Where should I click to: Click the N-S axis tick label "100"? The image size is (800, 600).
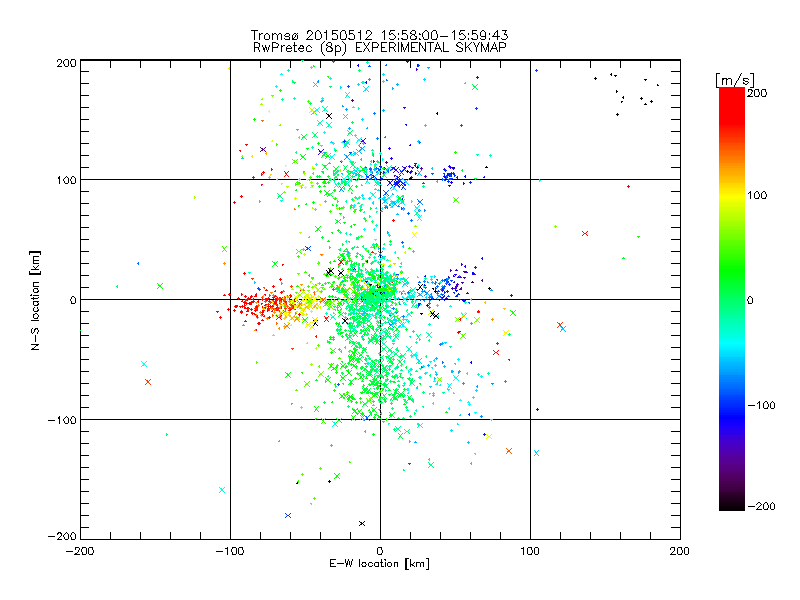66,180
